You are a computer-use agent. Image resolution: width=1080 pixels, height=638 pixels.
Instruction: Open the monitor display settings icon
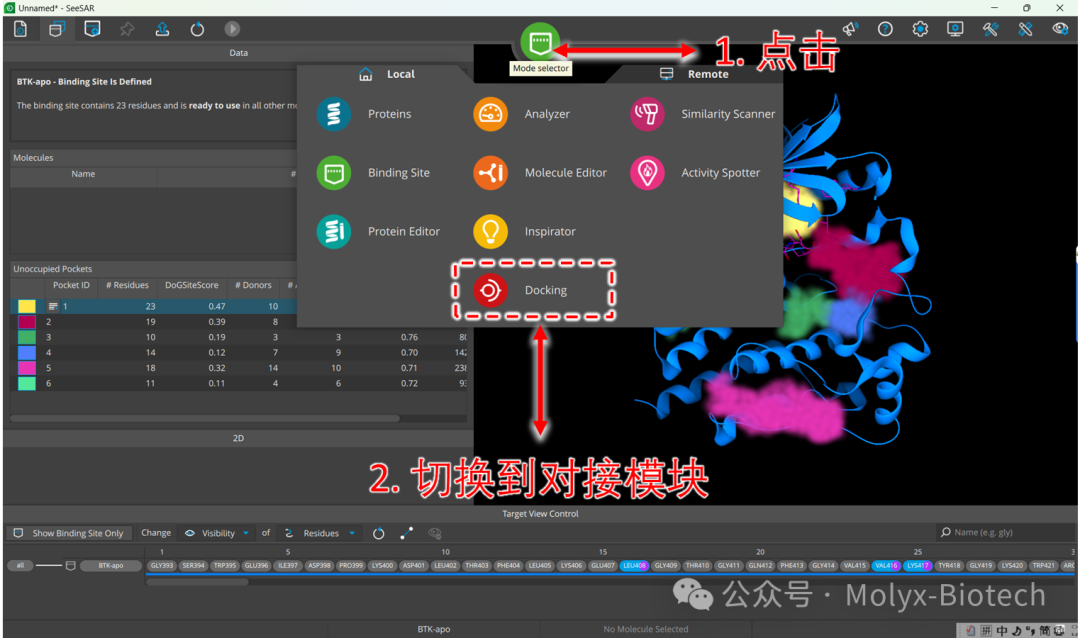click(955, 29)
